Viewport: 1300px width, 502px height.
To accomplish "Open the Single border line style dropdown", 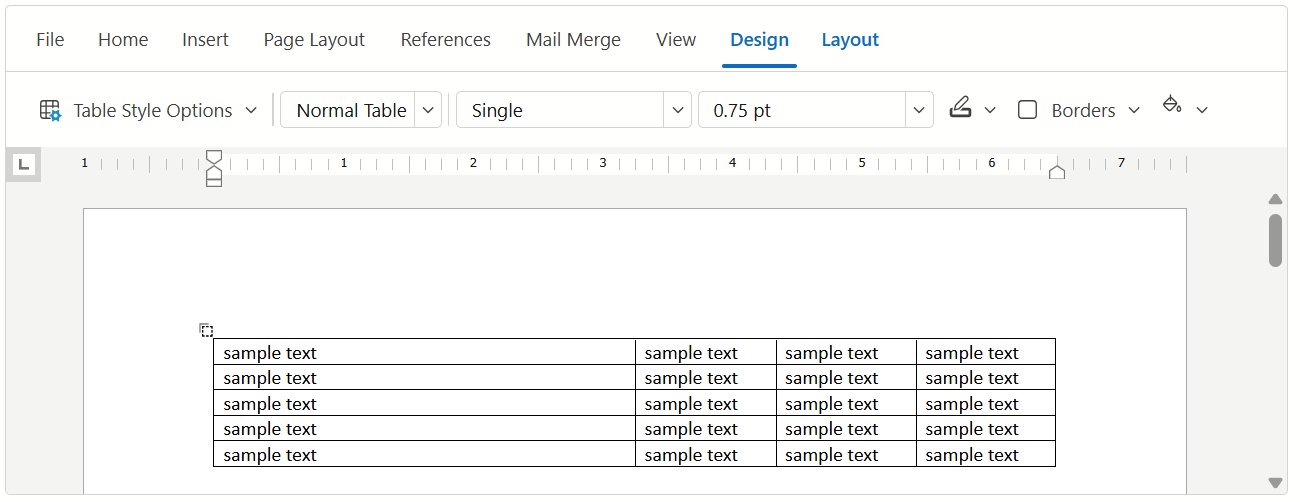I will [x=678, y=110].
